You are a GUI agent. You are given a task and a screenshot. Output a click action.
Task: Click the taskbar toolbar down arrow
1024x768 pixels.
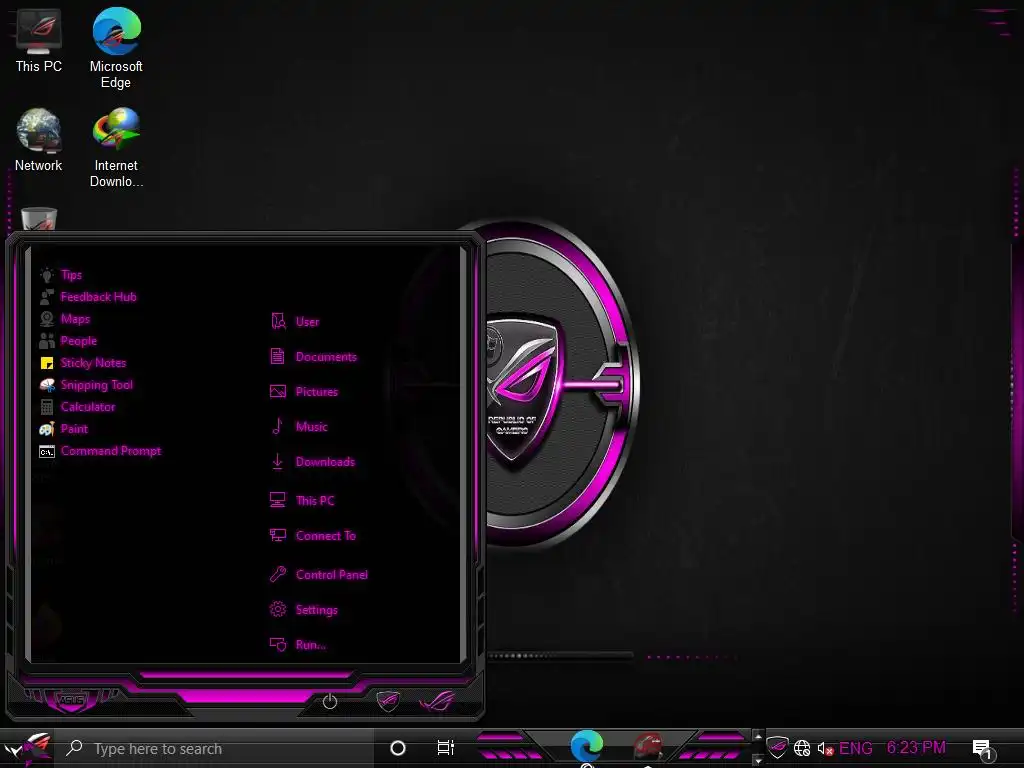tap(758, 760)
